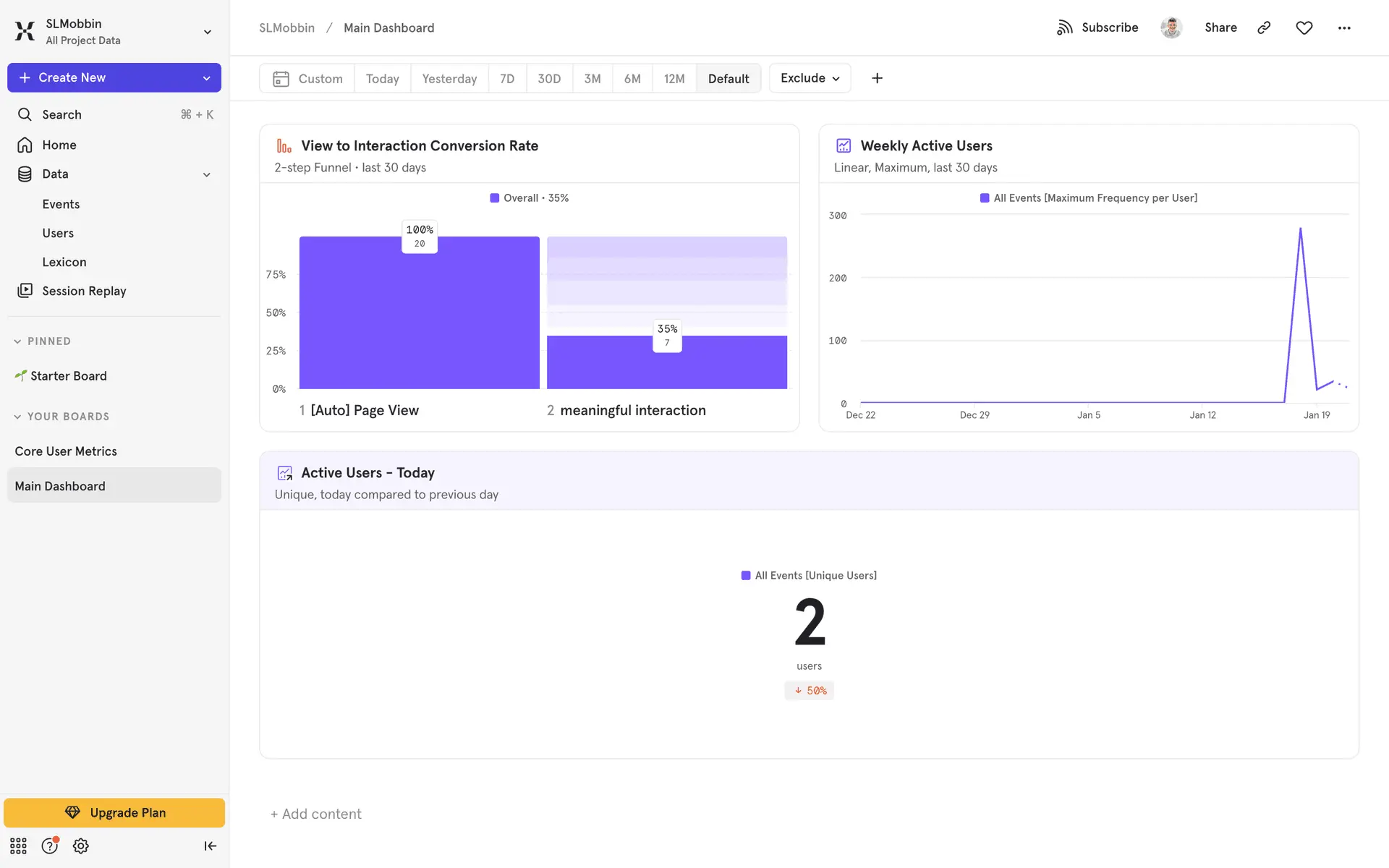Copy dashboard link via chain icon
Image resolution: width=1389 pixels, height=868 pixels.
(x=1264, y=27)
